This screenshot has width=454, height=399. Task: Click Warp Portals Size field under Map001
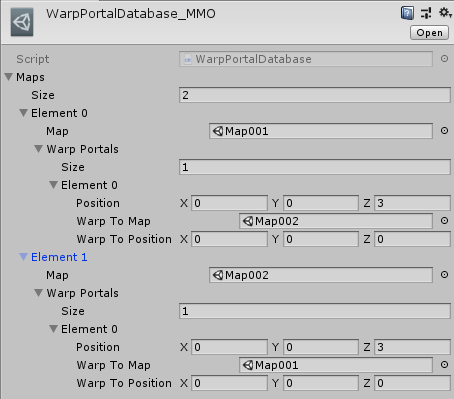point(315,167)
